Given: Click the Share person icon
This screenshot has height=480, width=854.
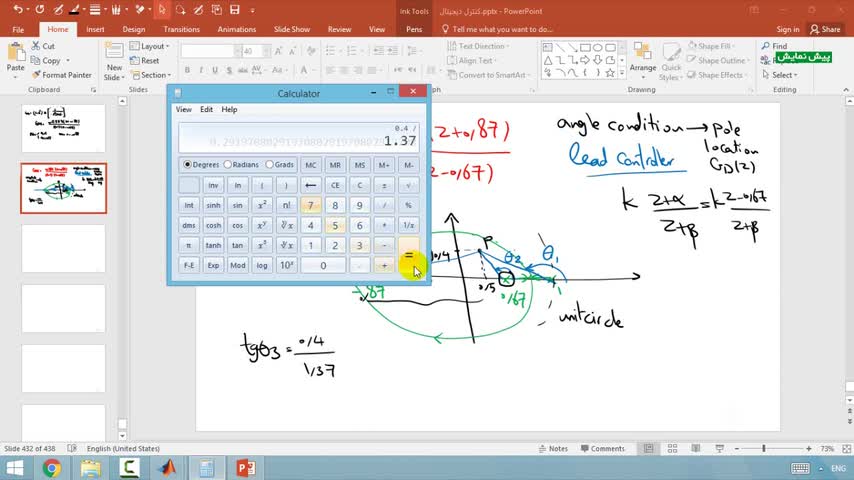Looking at the screenshot, I should 815,29.
